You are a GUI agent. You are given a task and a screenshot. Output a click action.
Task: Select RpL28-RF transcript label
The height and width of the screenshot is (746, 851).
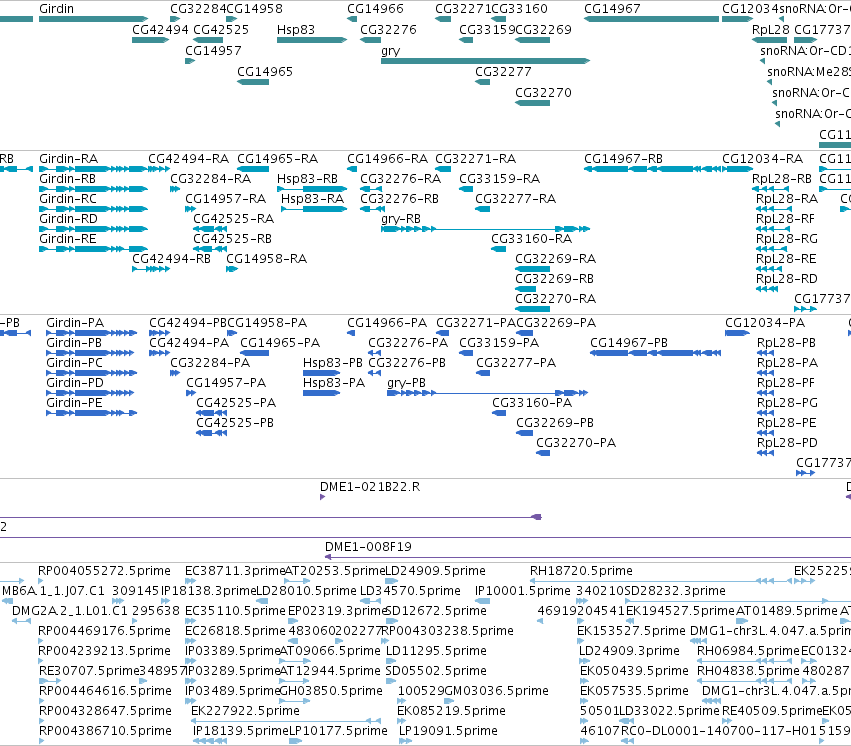tap(785, 219)
